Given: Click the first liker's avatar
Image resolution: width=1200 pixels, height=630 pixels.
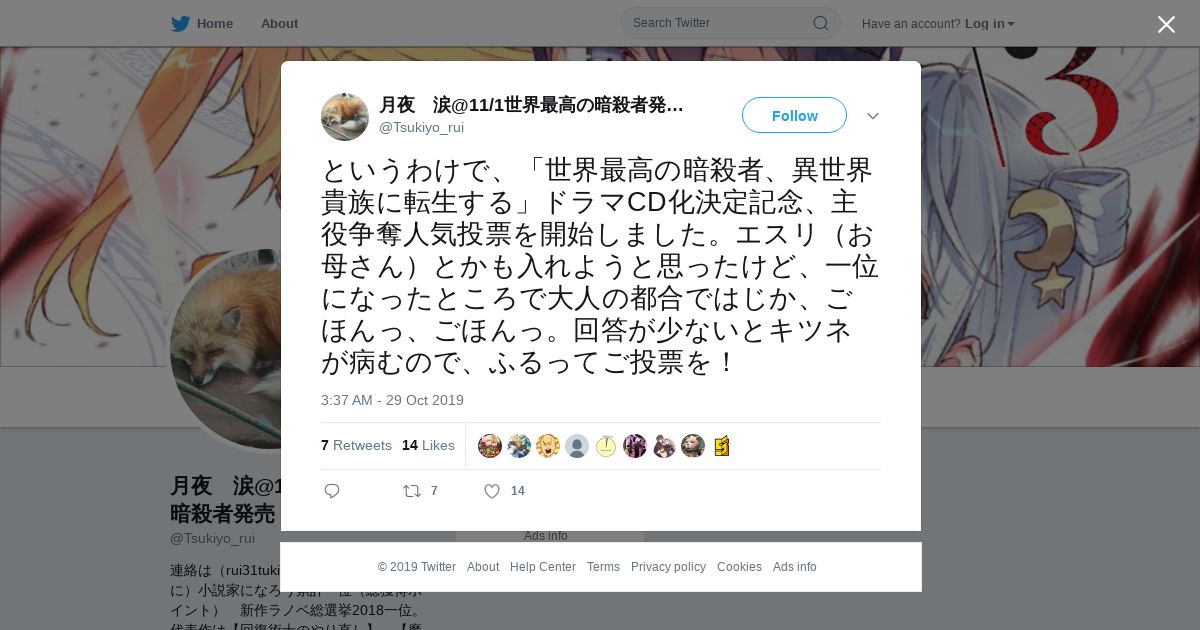Looking at the screenshot, I should (x=490, y=446).
